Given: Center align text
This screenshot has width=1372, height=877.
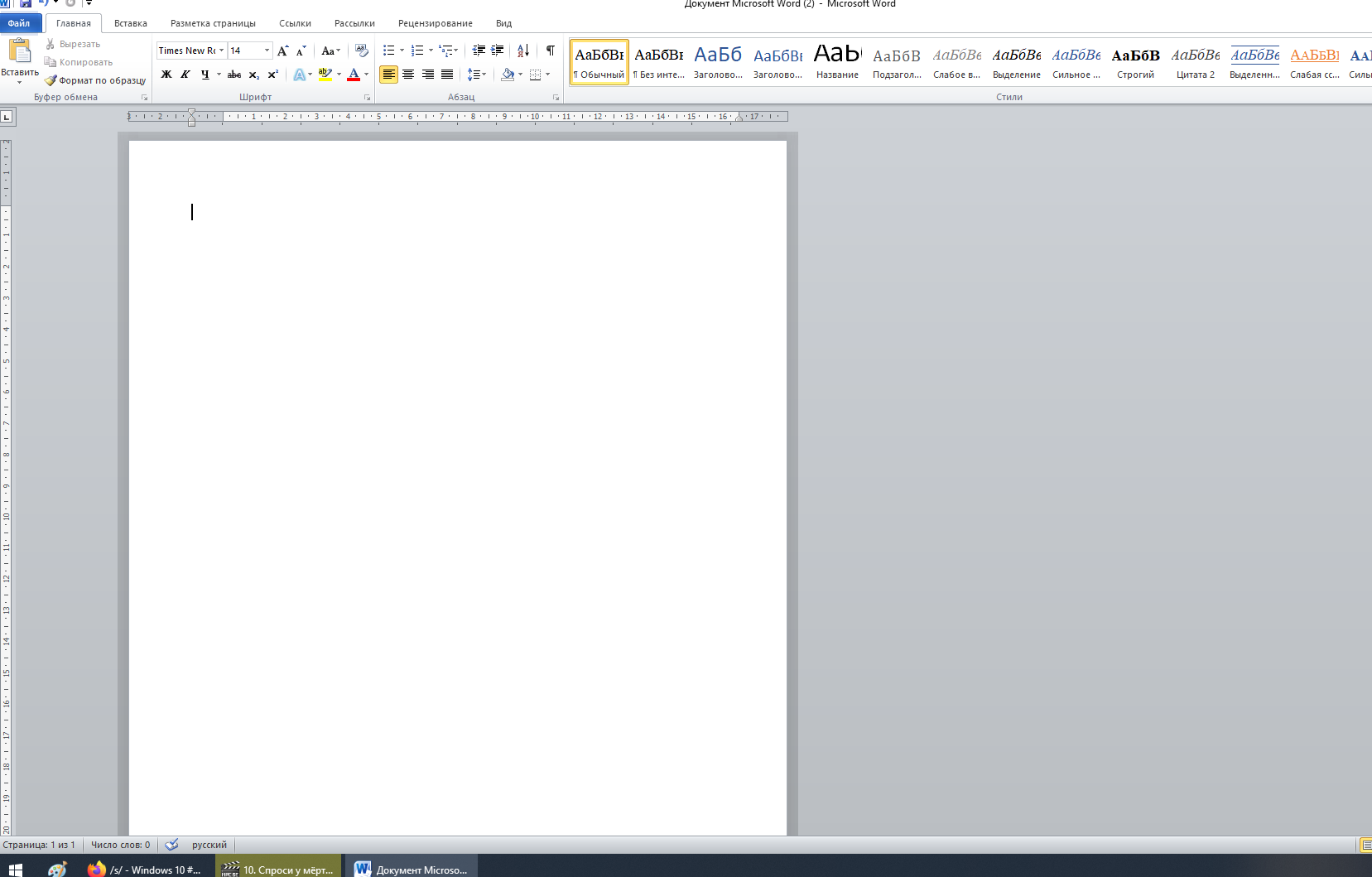Looking at the screenshot, I should point(408,75).
